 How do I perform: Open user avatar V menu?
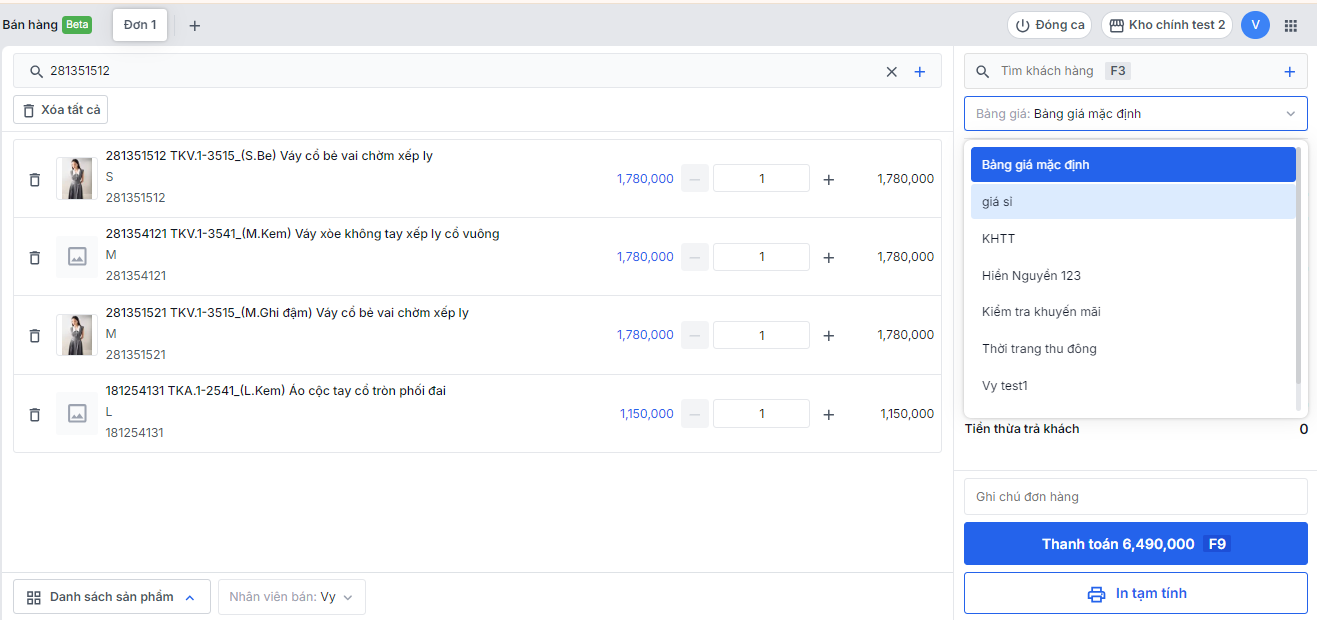point(1255,25)
